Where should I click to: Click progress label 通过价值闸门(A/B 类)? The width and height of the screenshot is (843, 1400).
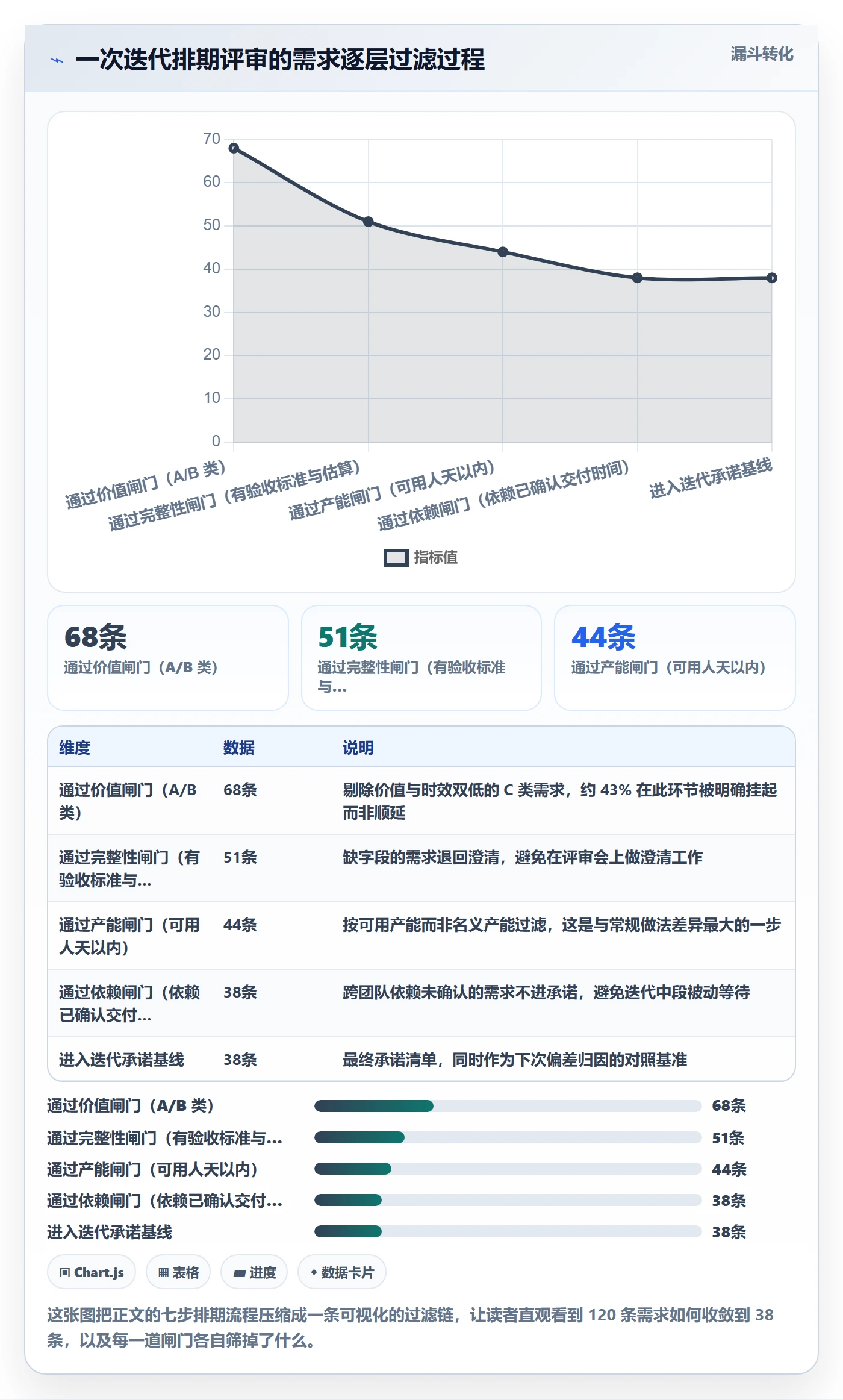coord(131,1106)
